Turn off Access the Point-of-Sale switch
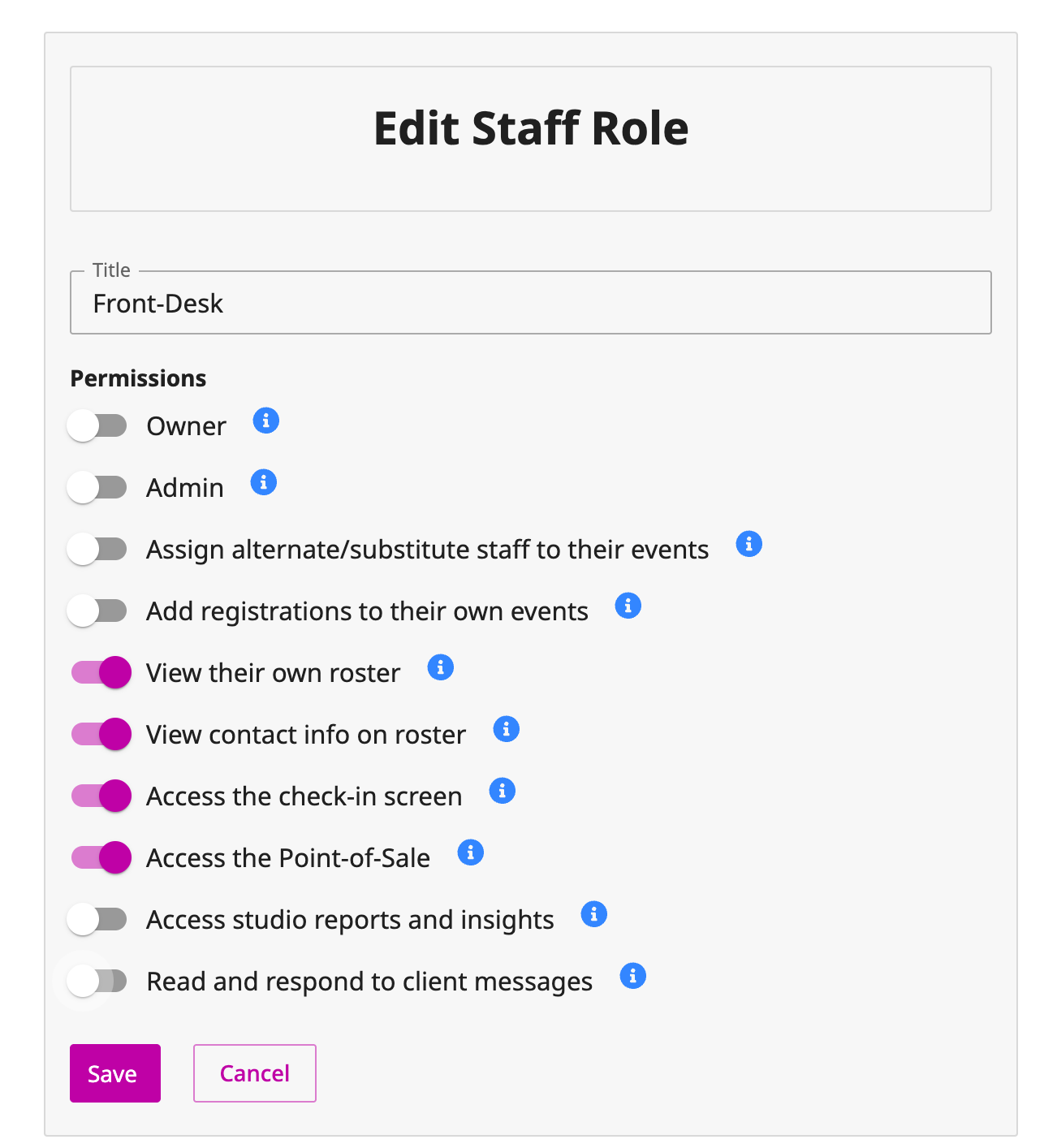1044x1148 pixels. click(101, 857)
